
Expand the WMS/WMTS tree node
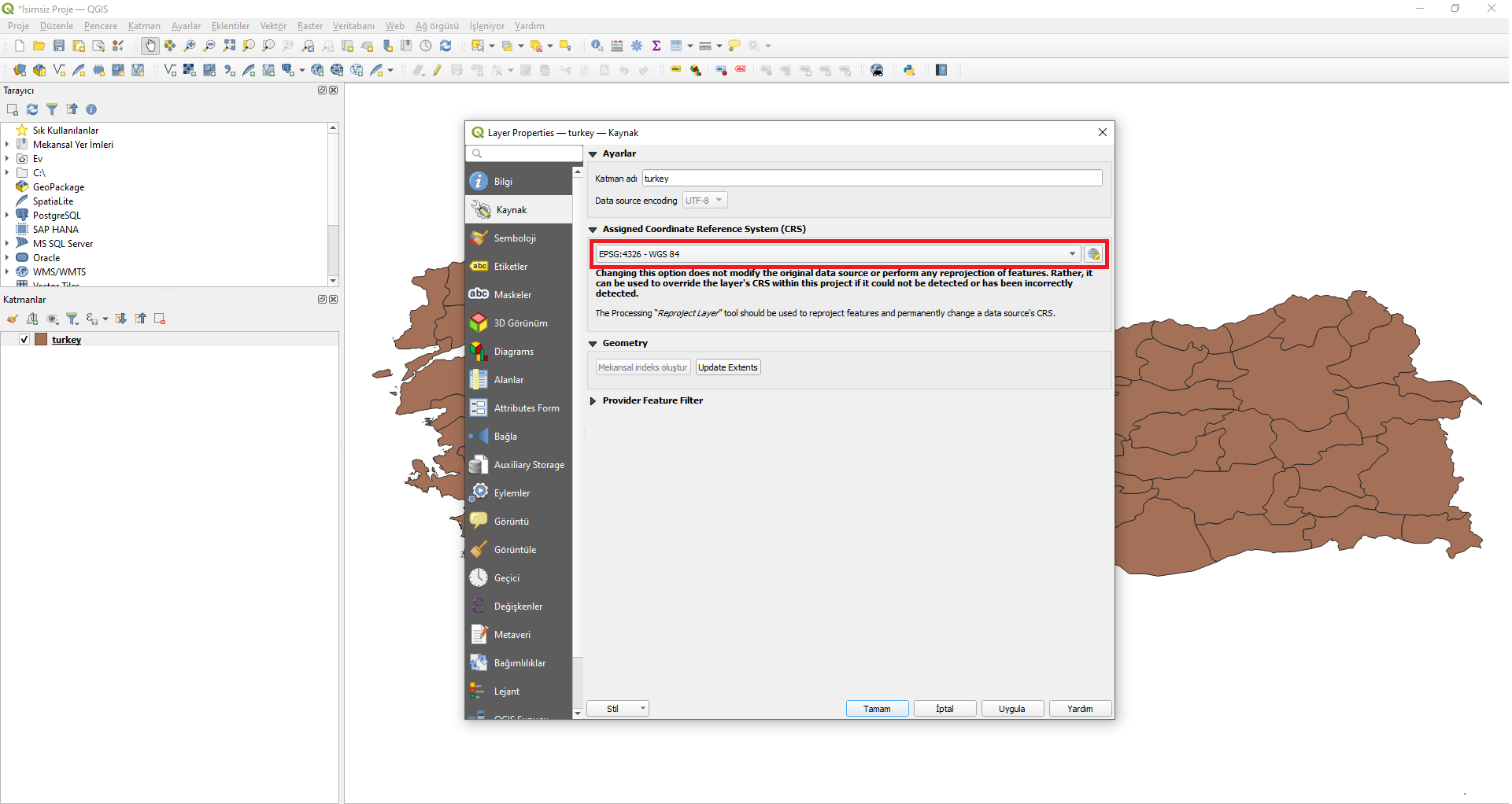[7, 271]
